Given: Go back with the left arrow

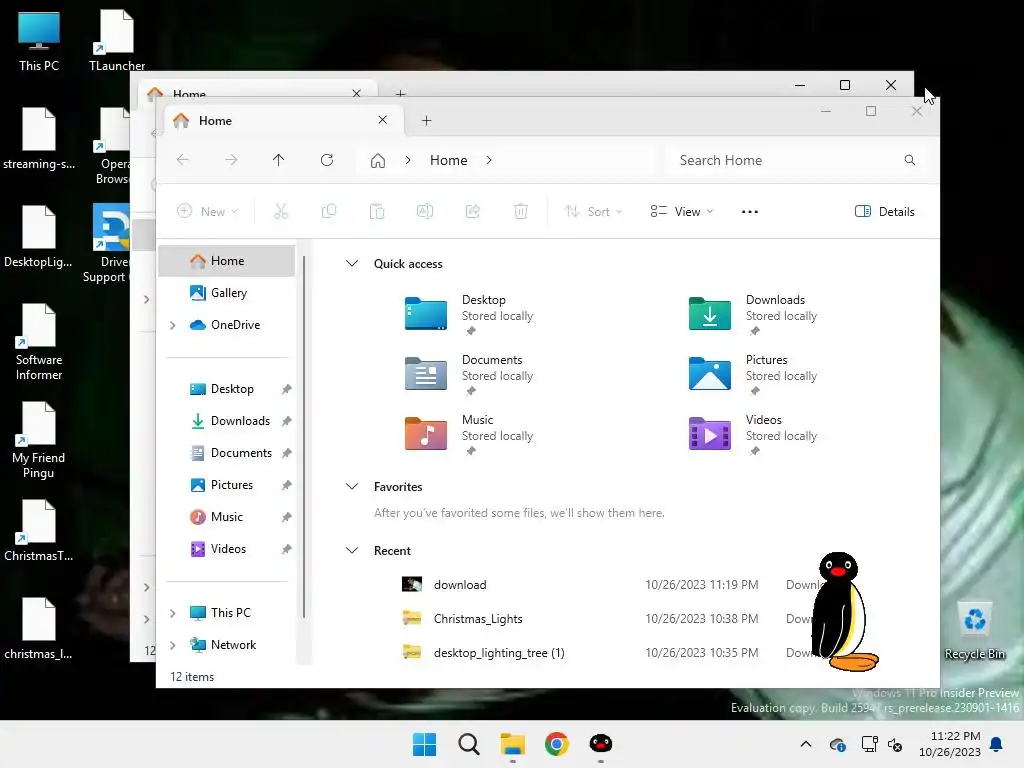Looking at the screenshot, I should 183,160.
